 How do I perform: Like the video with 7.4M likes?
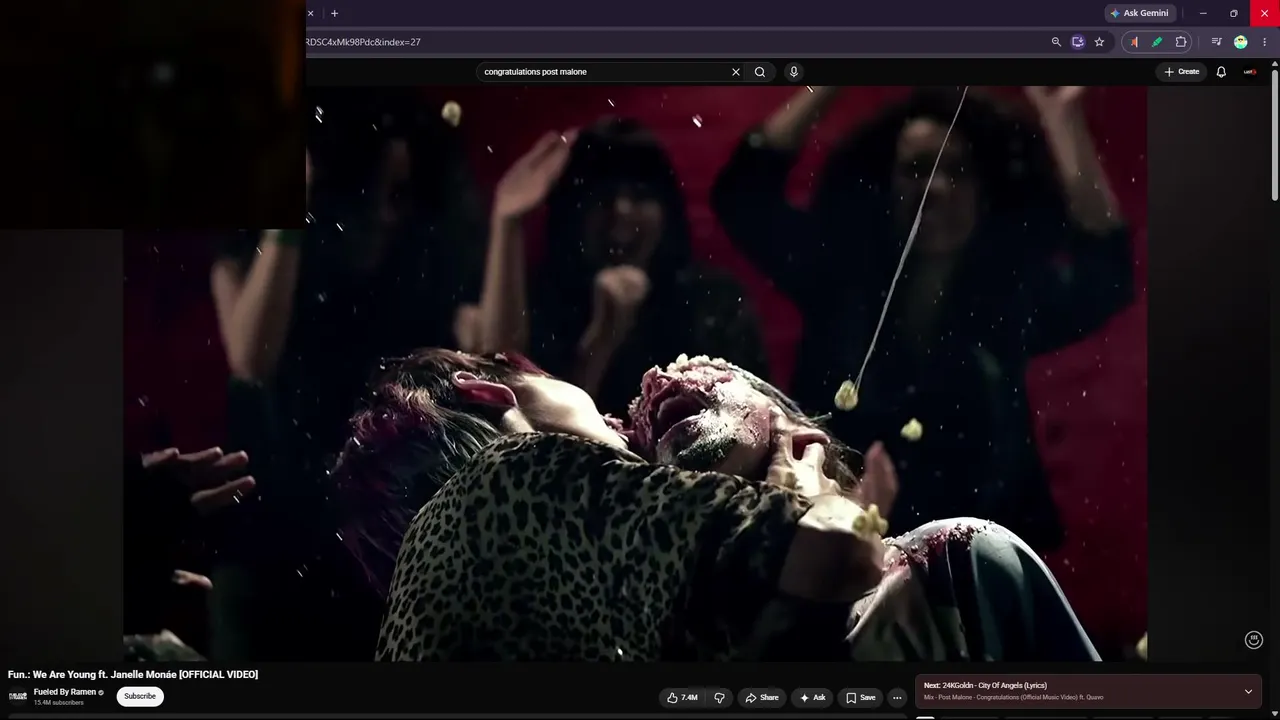682,698
